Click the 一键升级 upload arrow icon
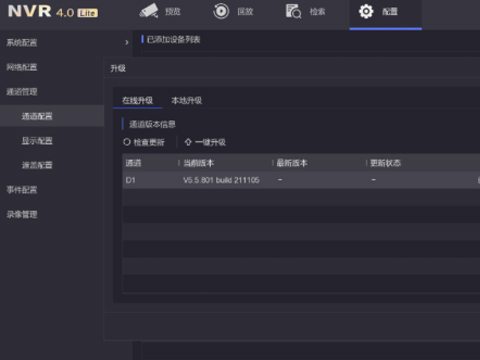Image resolution: width=480 pixels, height=360 pixels. (188, 142)
